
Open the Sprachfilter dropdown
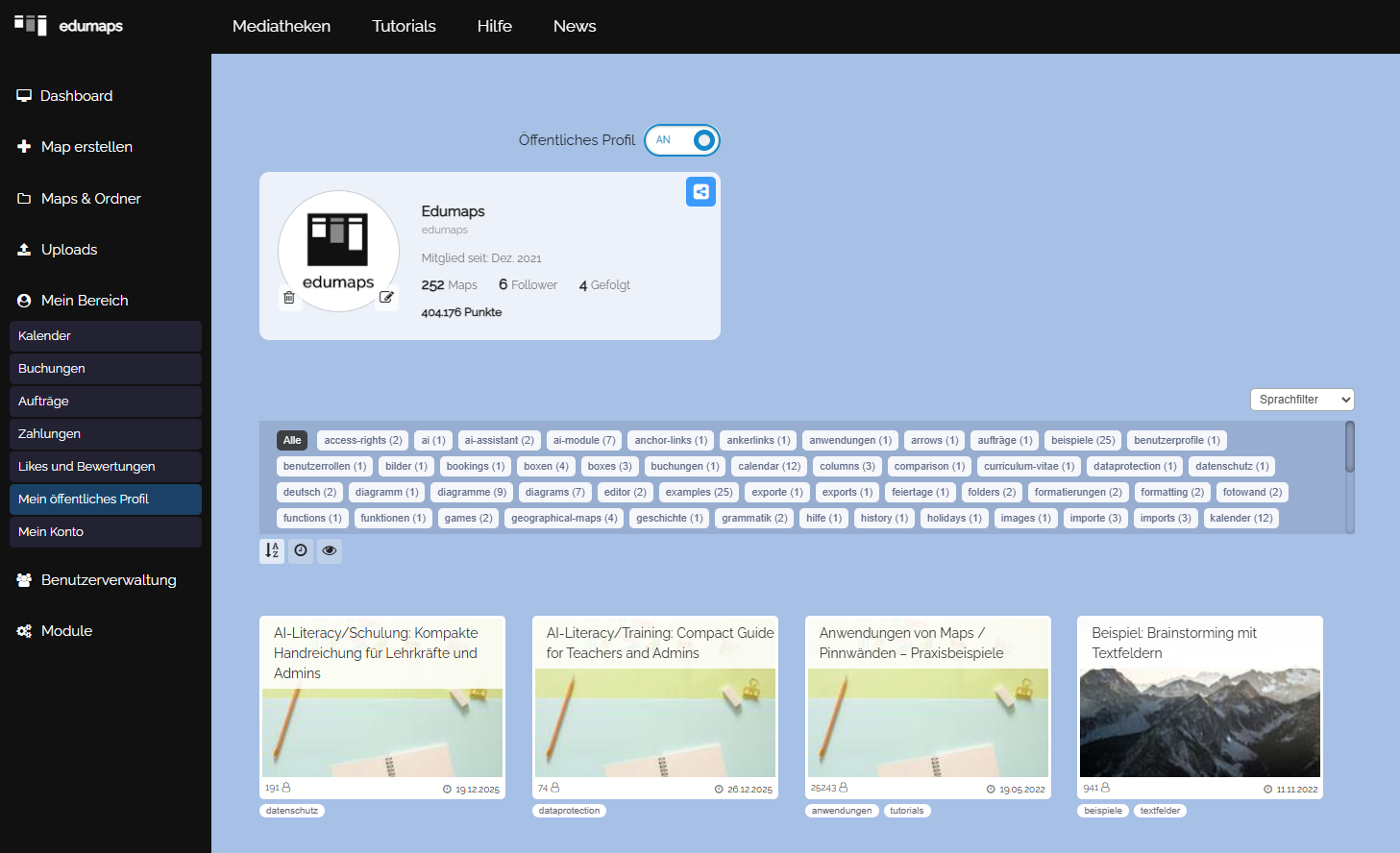click(1302, 400)
